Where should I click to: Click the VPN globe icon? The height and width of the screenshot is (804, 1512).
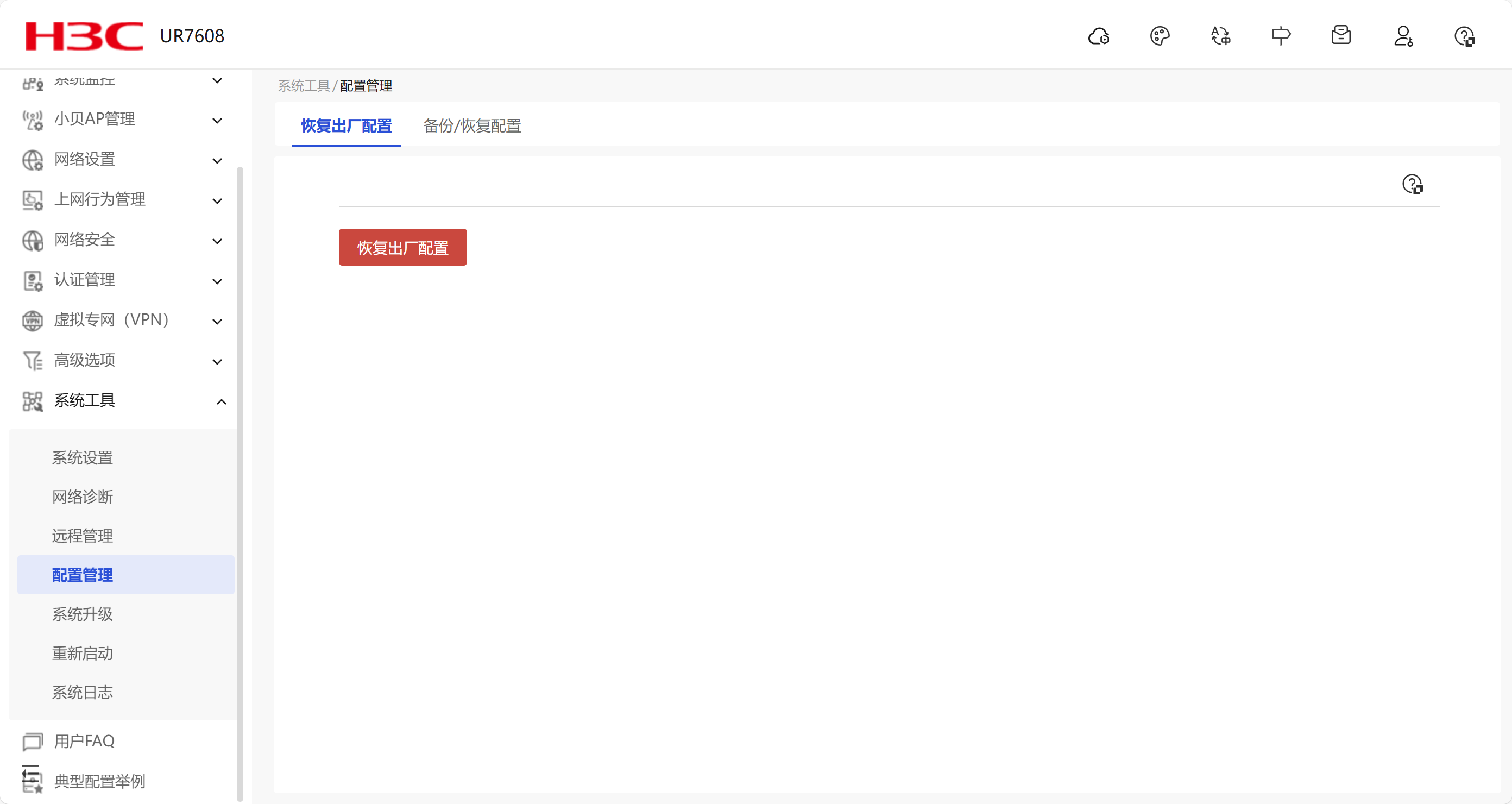click(x=32, y=321)
